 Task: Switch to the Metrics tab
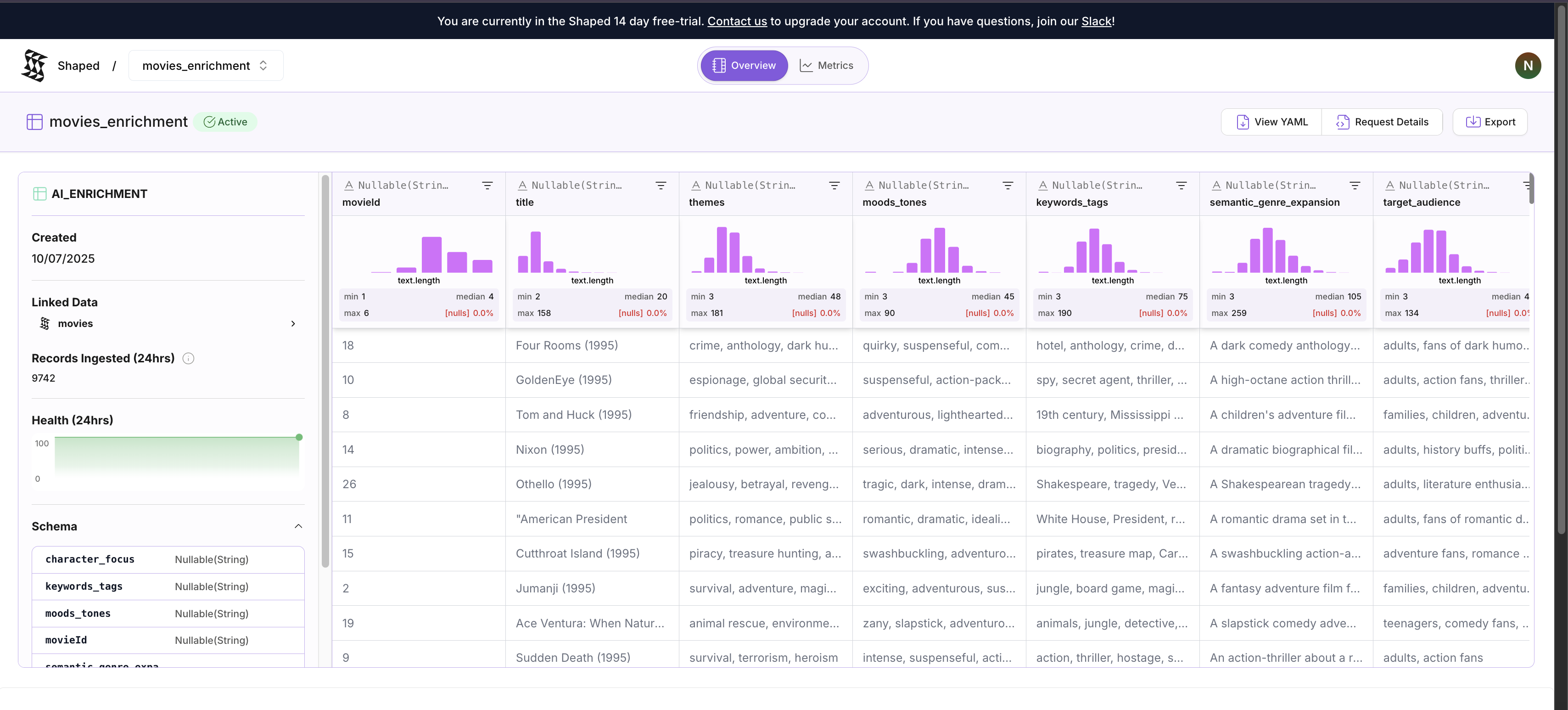click(826, 66)
